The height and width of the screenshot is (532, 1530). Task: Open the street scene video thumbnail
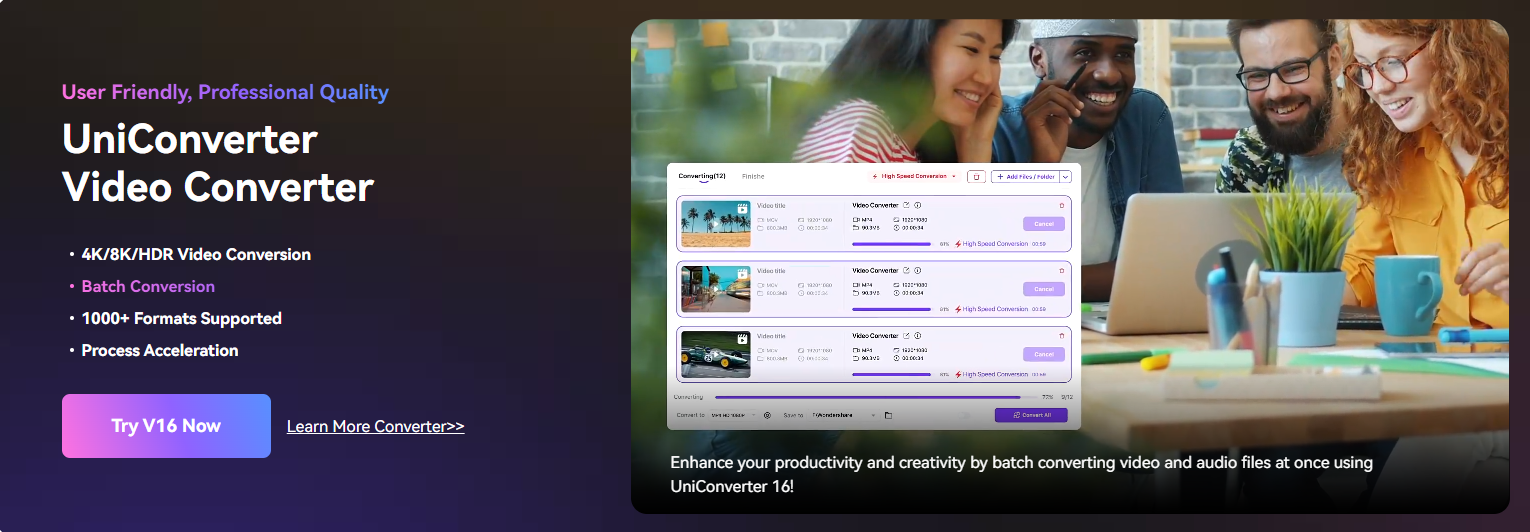click(x=716, y=289)
